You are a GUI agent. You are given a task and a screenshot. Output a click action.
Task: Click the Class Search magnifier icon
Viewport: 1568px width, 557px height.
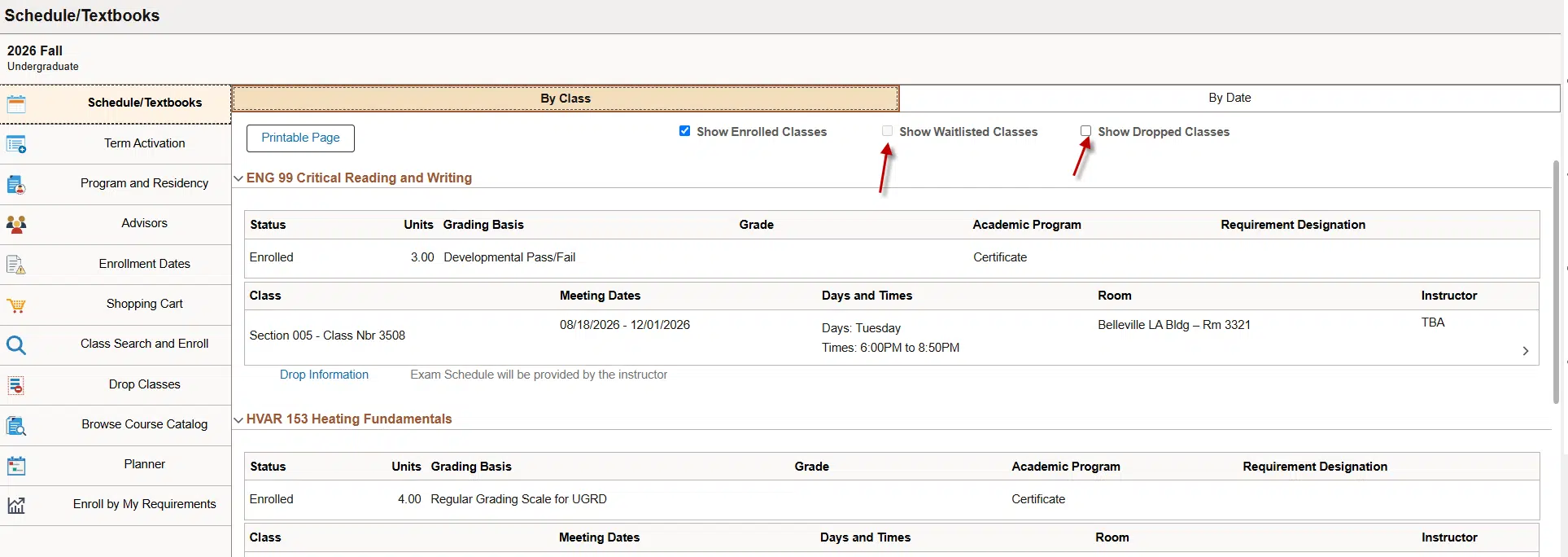point(16,345)
